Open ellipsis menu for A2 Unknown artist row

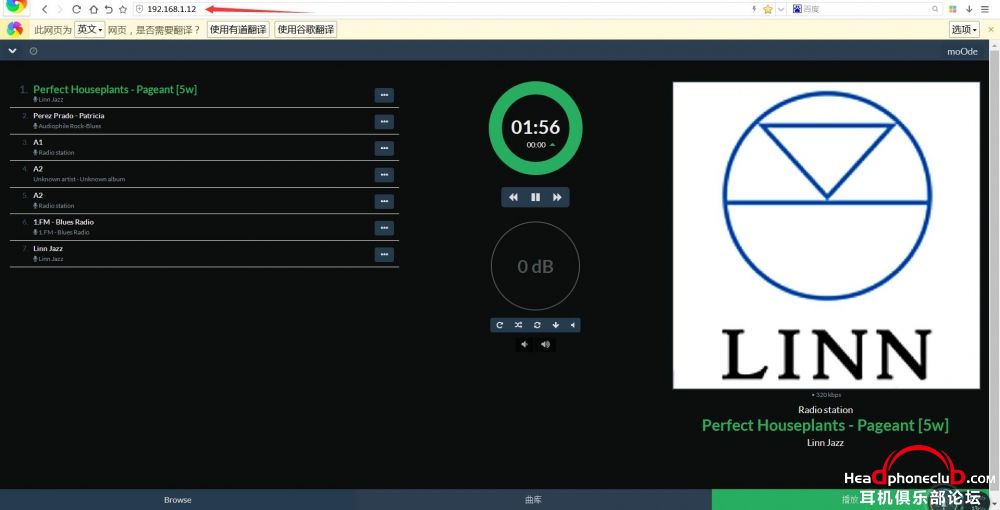tap(384, 175)
